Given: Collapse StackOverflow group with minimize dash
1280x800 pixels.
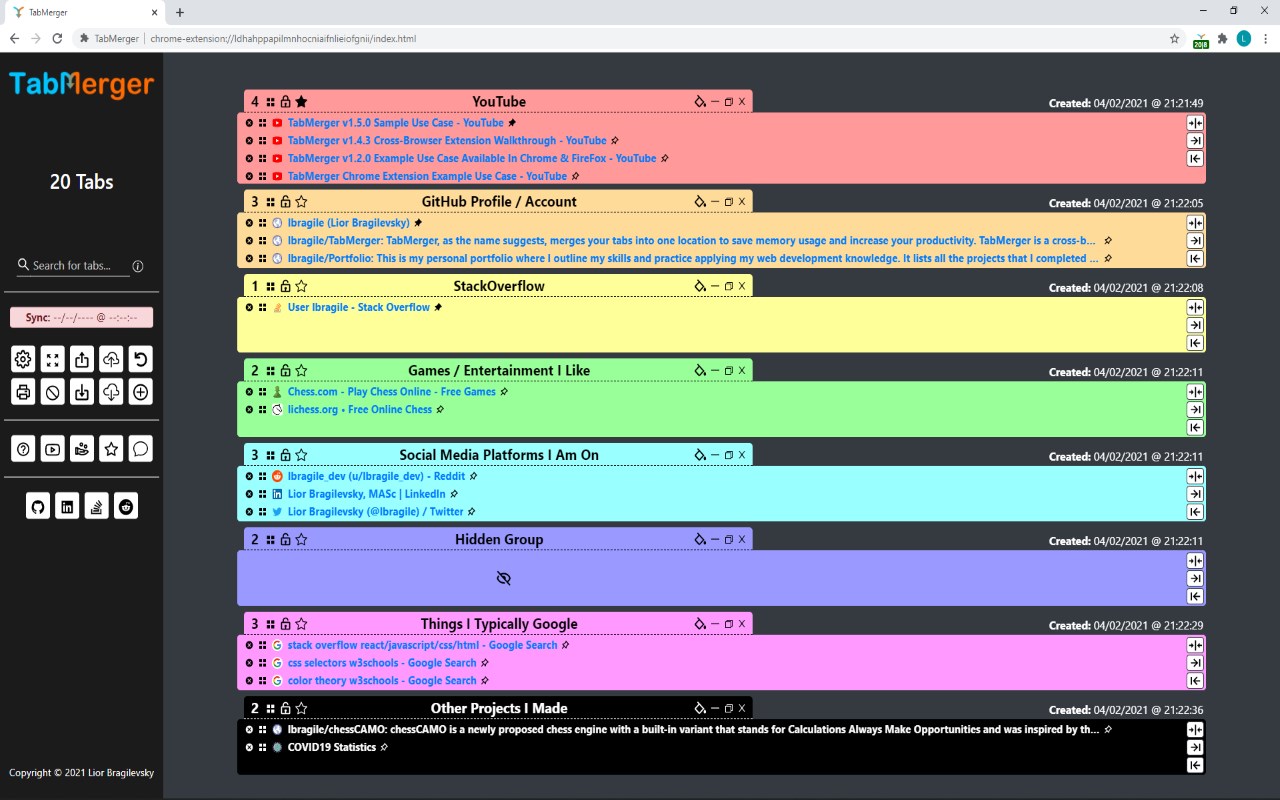Looking at the screenshot, I should 715,286.
